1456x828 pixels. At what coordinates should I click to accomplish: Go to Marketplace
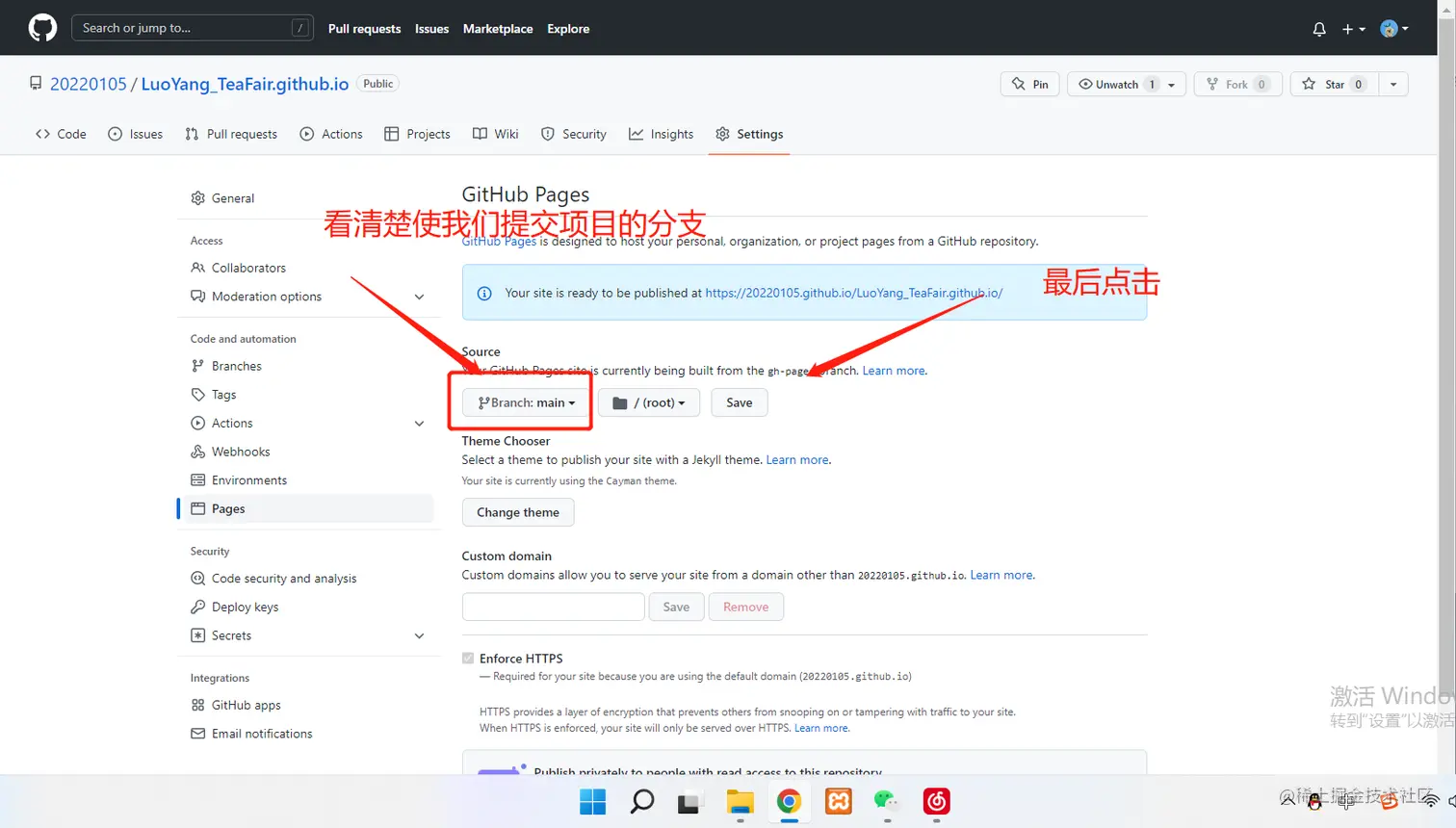tap(498, 29)
